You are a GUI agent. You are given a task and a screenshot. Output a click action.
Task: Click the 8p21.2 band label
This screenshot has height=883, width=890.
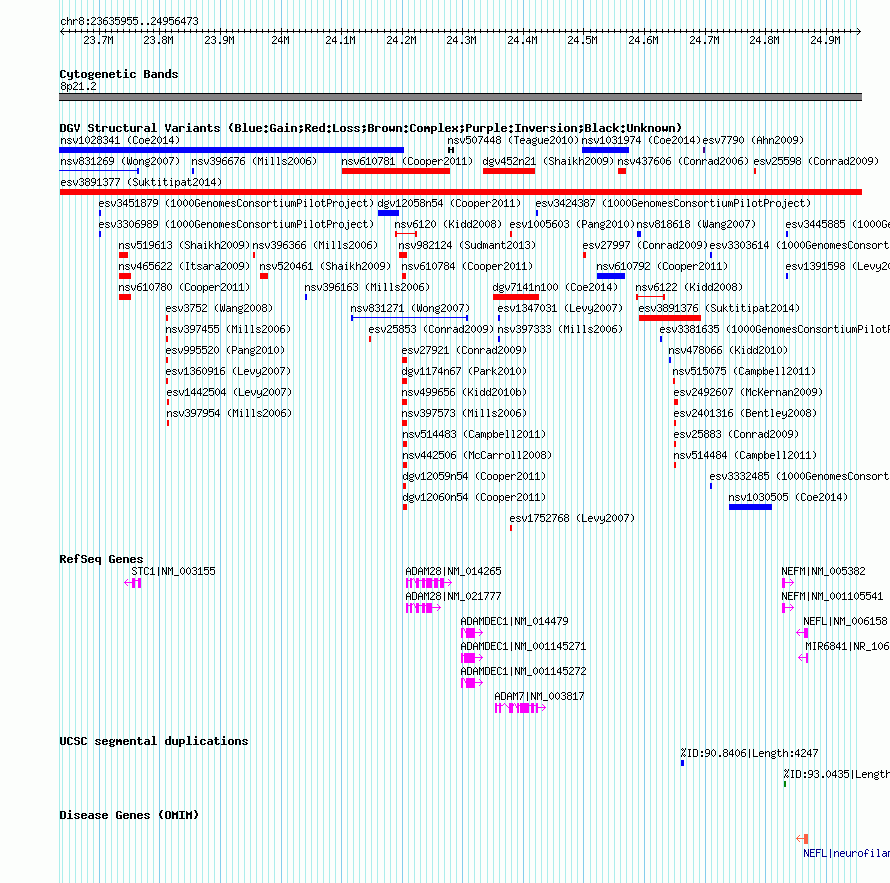78,86
